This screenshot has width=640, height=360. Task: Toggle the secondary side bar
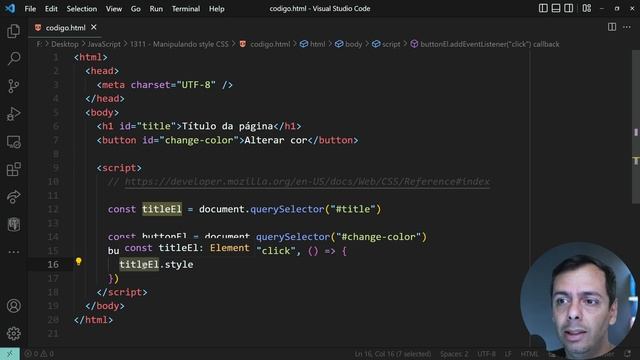(x=568, y=8)
